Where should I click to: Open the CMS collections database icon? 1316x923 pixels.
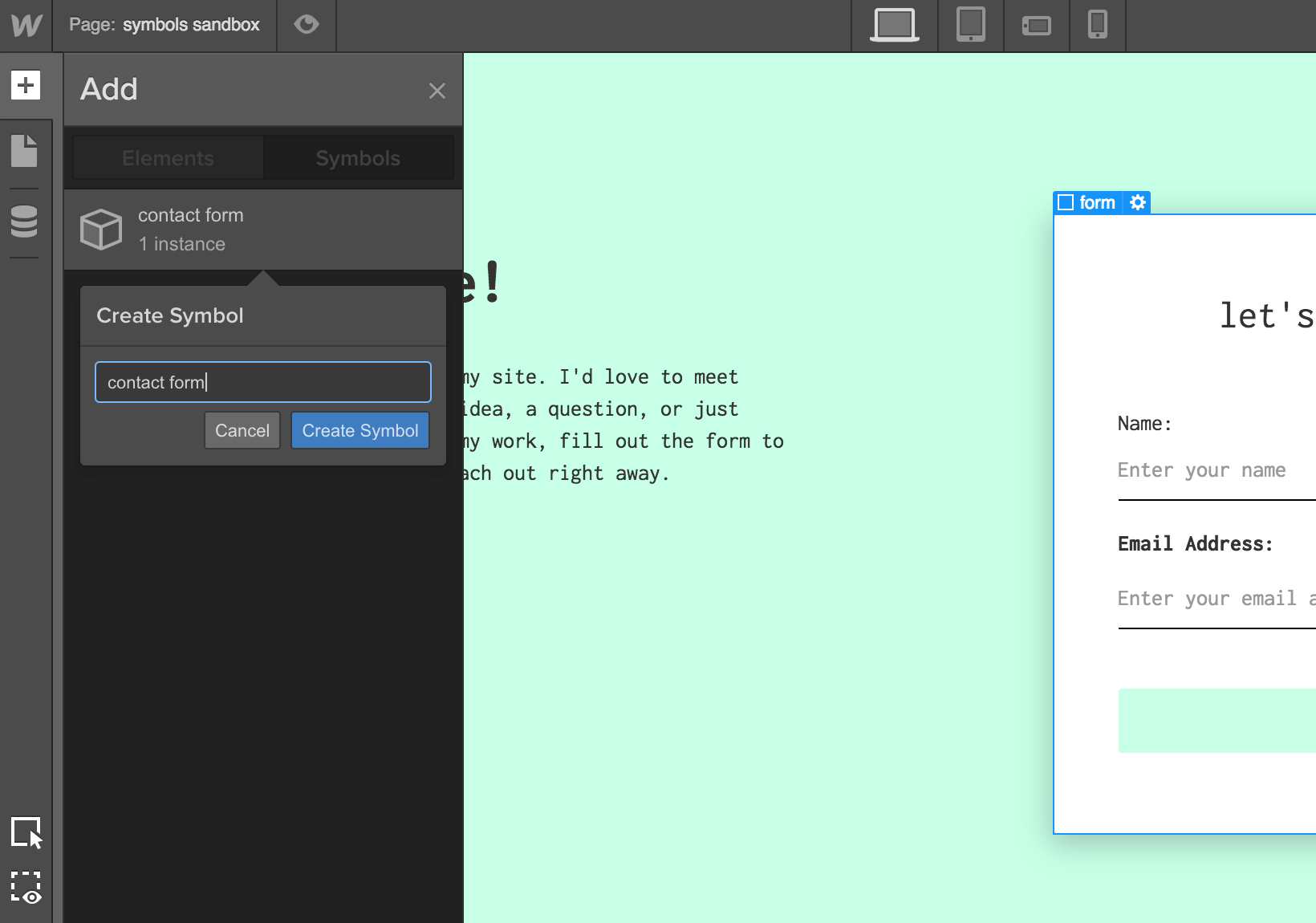click(x=24, y=222)
